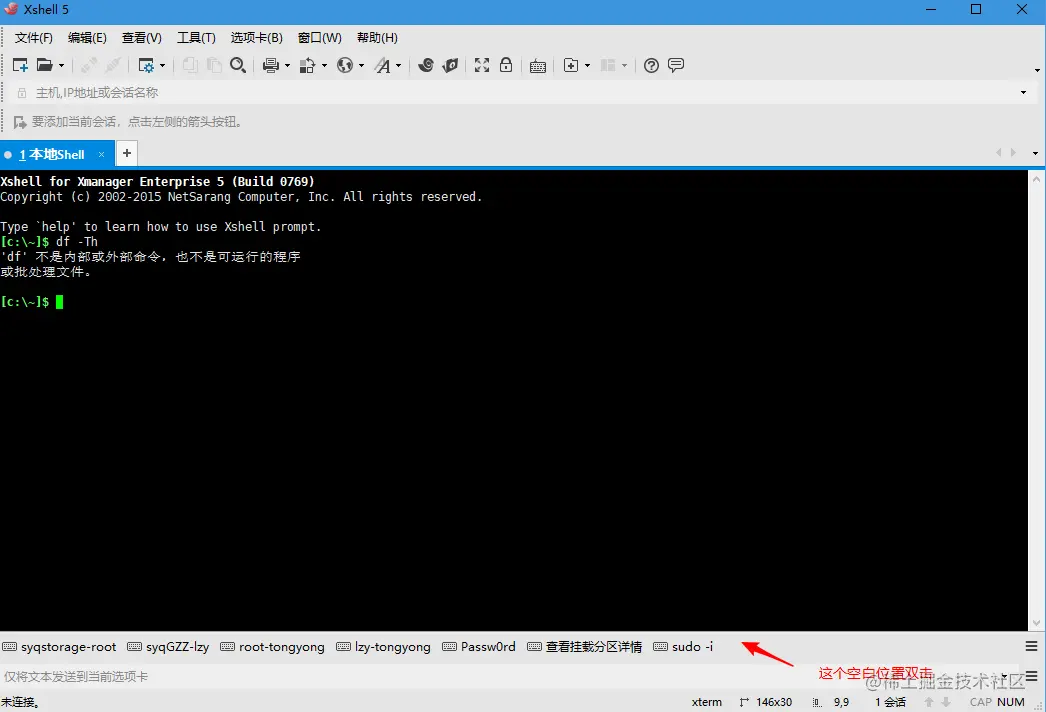Launch Xagent via the toolbar icon

451,65
